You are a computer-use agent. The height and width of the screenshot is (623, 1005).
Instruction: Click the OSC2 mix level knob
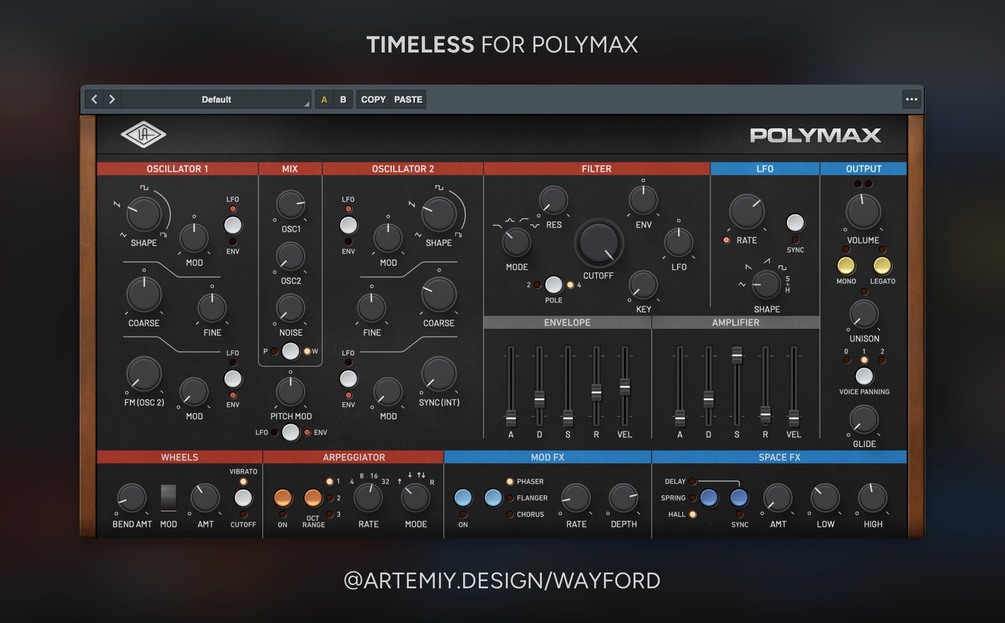[x=290, y=256]
